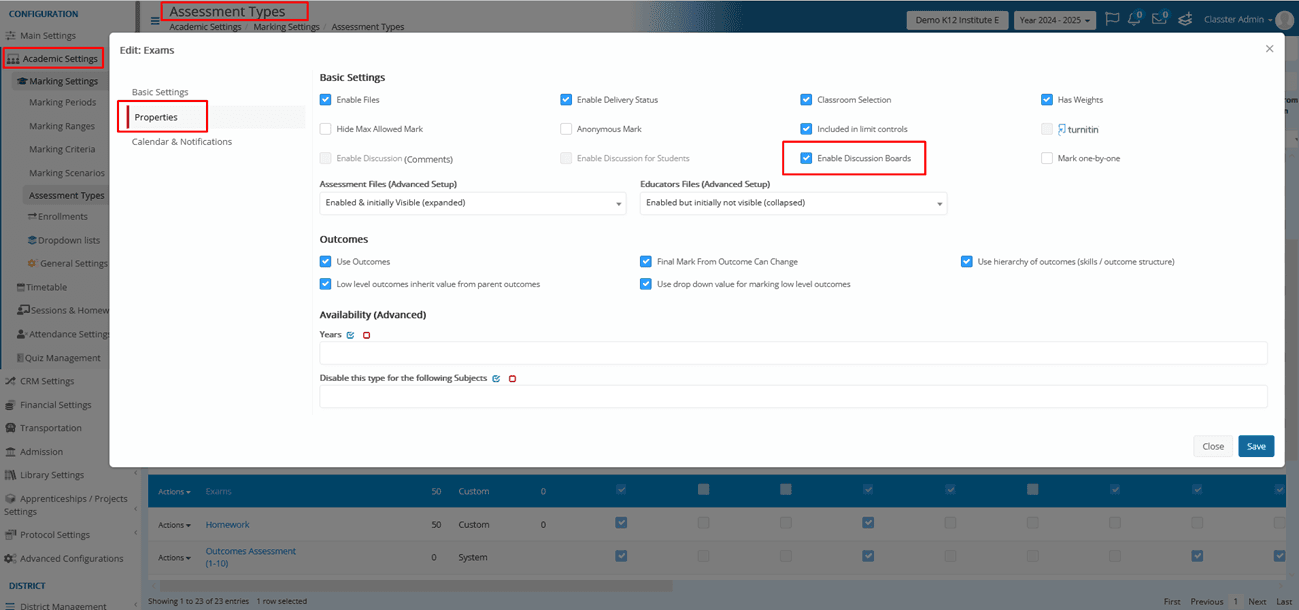Viewport: 1299px width, 610px height.
Task: Click the Admission building icon
Action: click(10, 452)
